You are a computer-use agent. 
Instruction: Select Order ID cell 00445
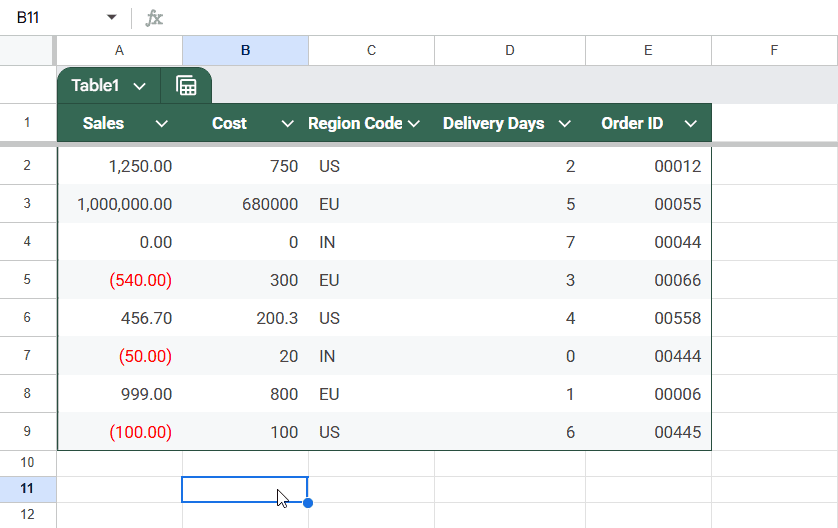click(x=648, y=432)
